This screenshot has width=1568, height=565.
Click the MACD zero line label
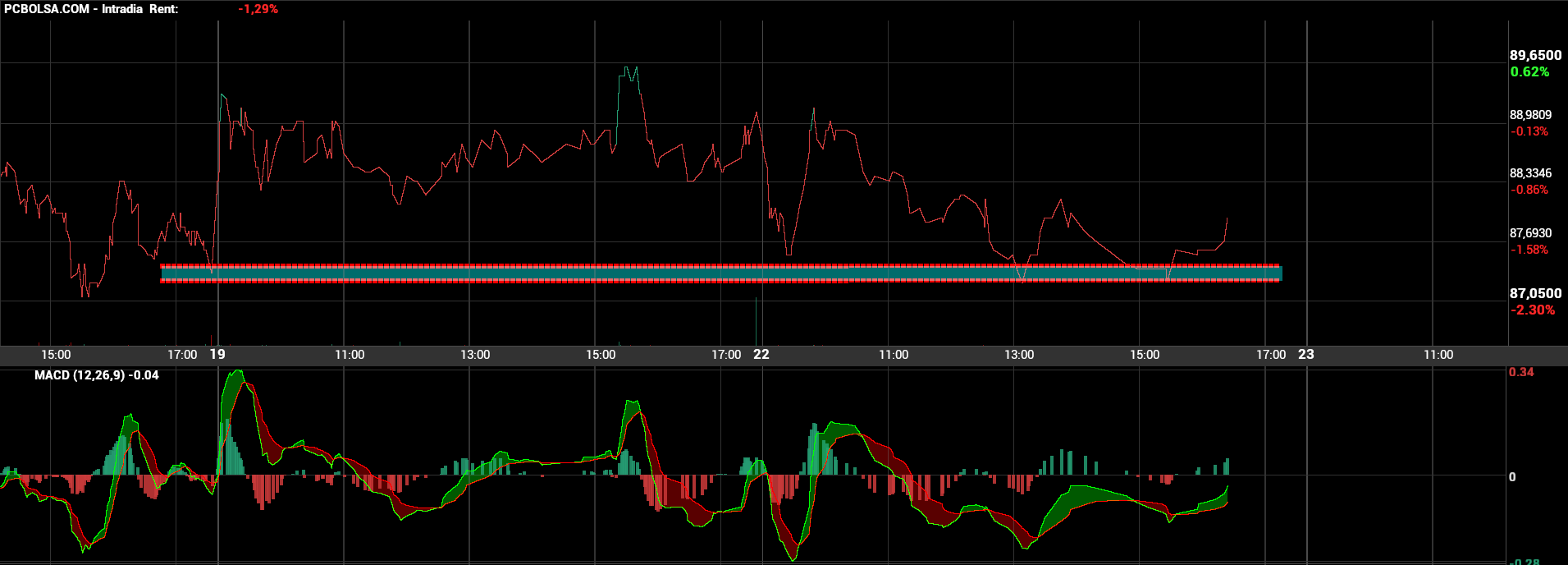(1512, 477)
